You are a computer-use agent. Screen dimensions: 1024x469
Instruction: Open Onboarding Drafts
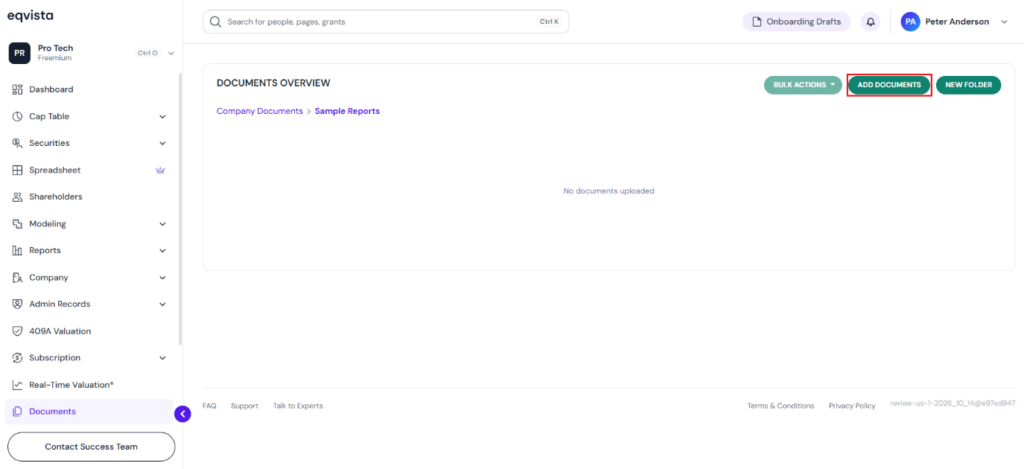(797, 22)
